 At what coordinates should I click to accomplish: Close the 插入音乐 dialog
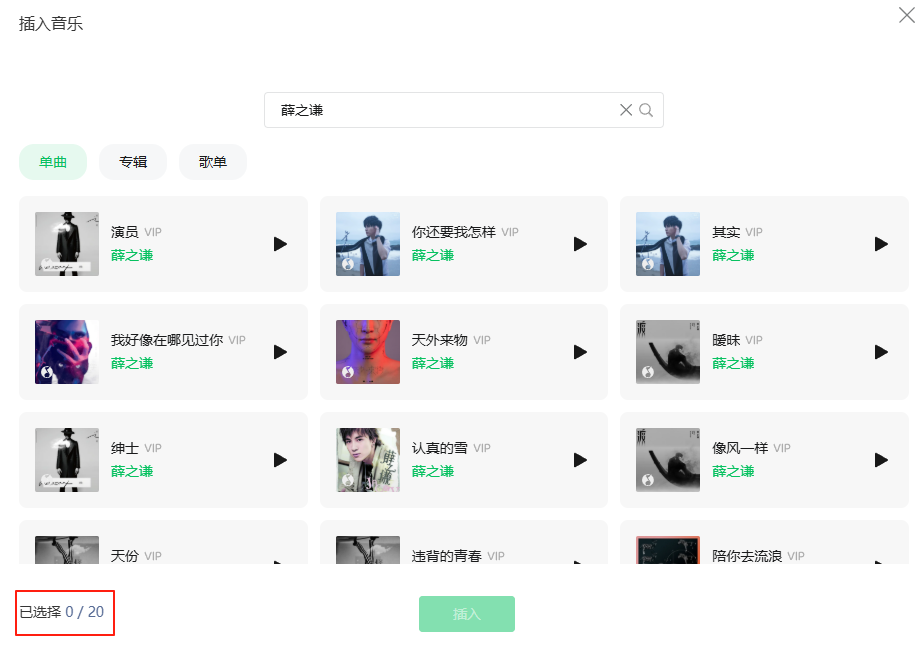[906, 16]
